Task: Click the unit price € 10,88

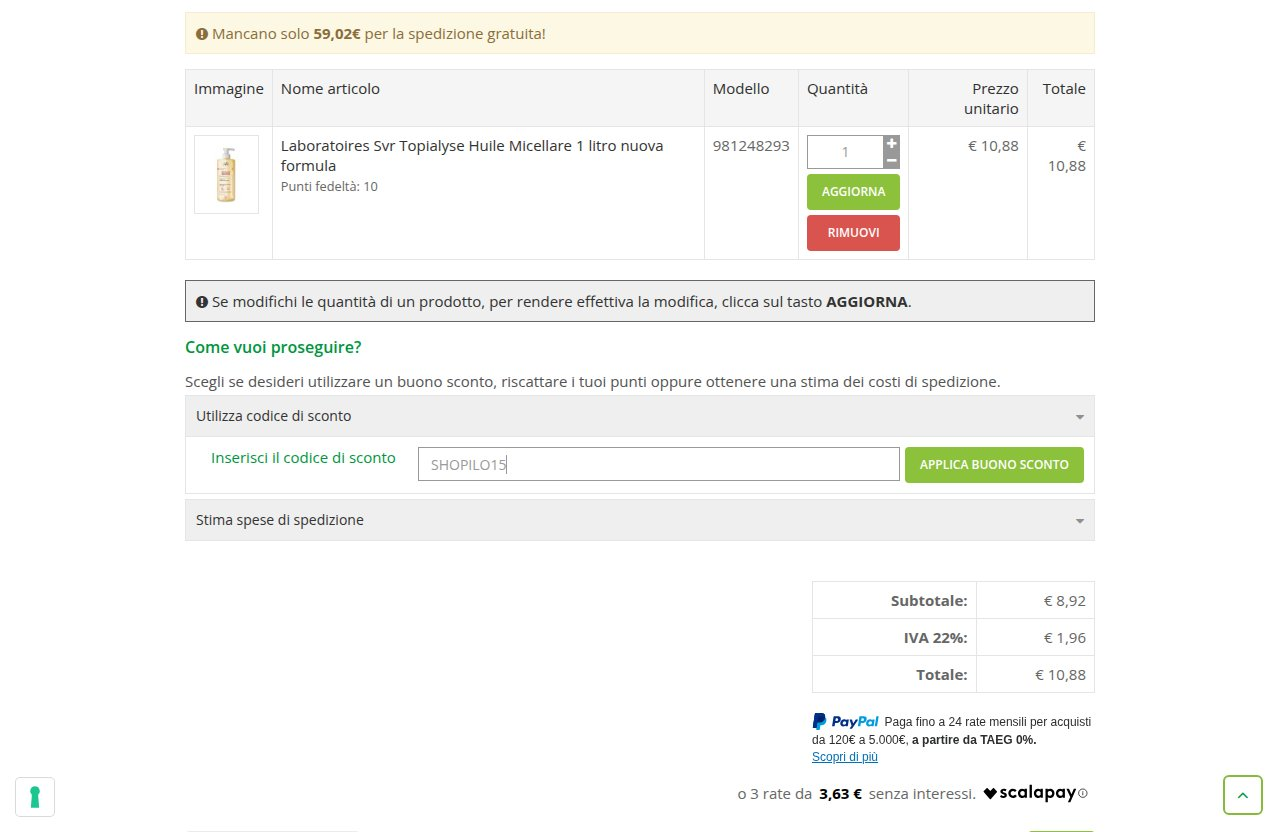Action: [993, 146]
